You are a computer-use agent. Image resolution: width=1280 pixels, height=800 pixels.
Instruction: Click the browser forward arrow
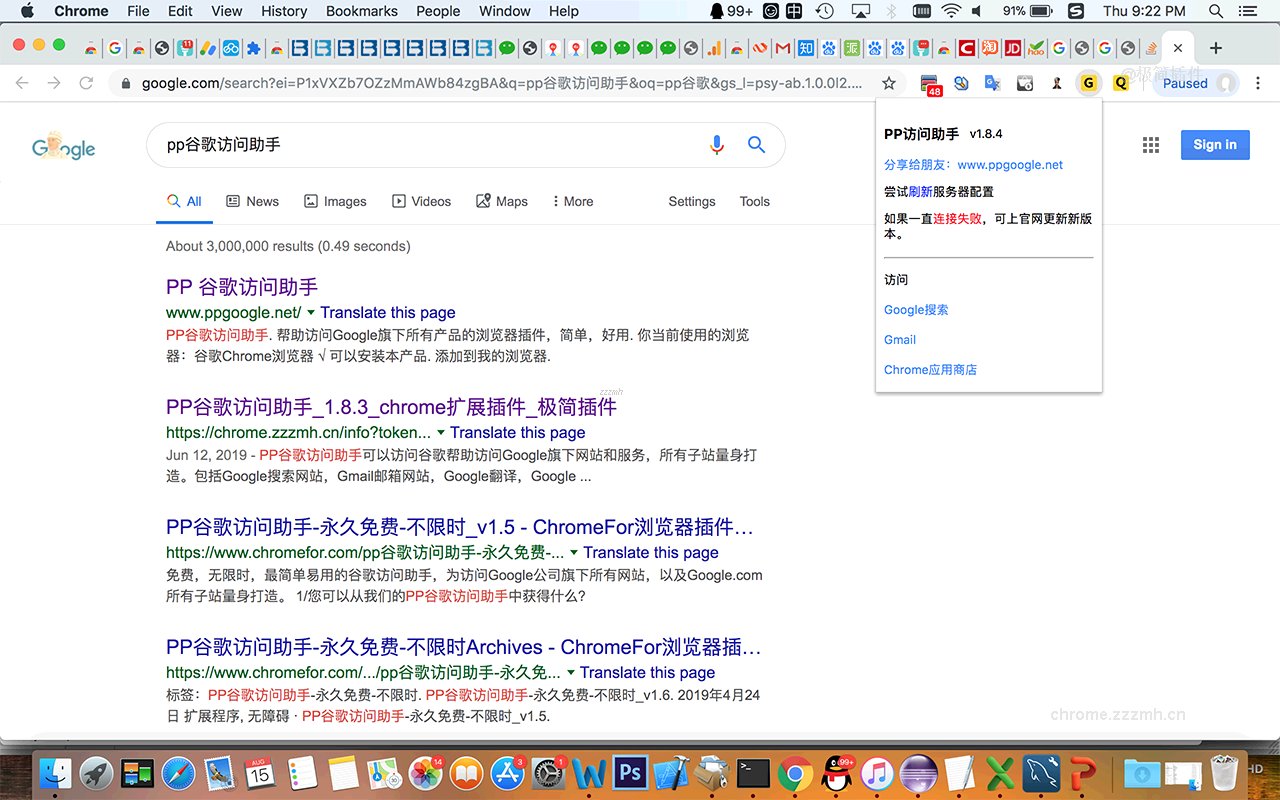(54, 83)
